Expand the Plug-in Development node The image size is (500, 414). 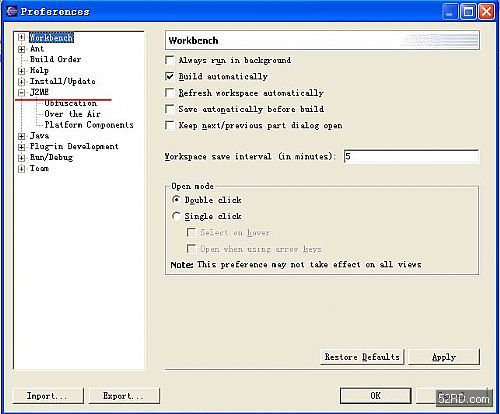[21, 147]
